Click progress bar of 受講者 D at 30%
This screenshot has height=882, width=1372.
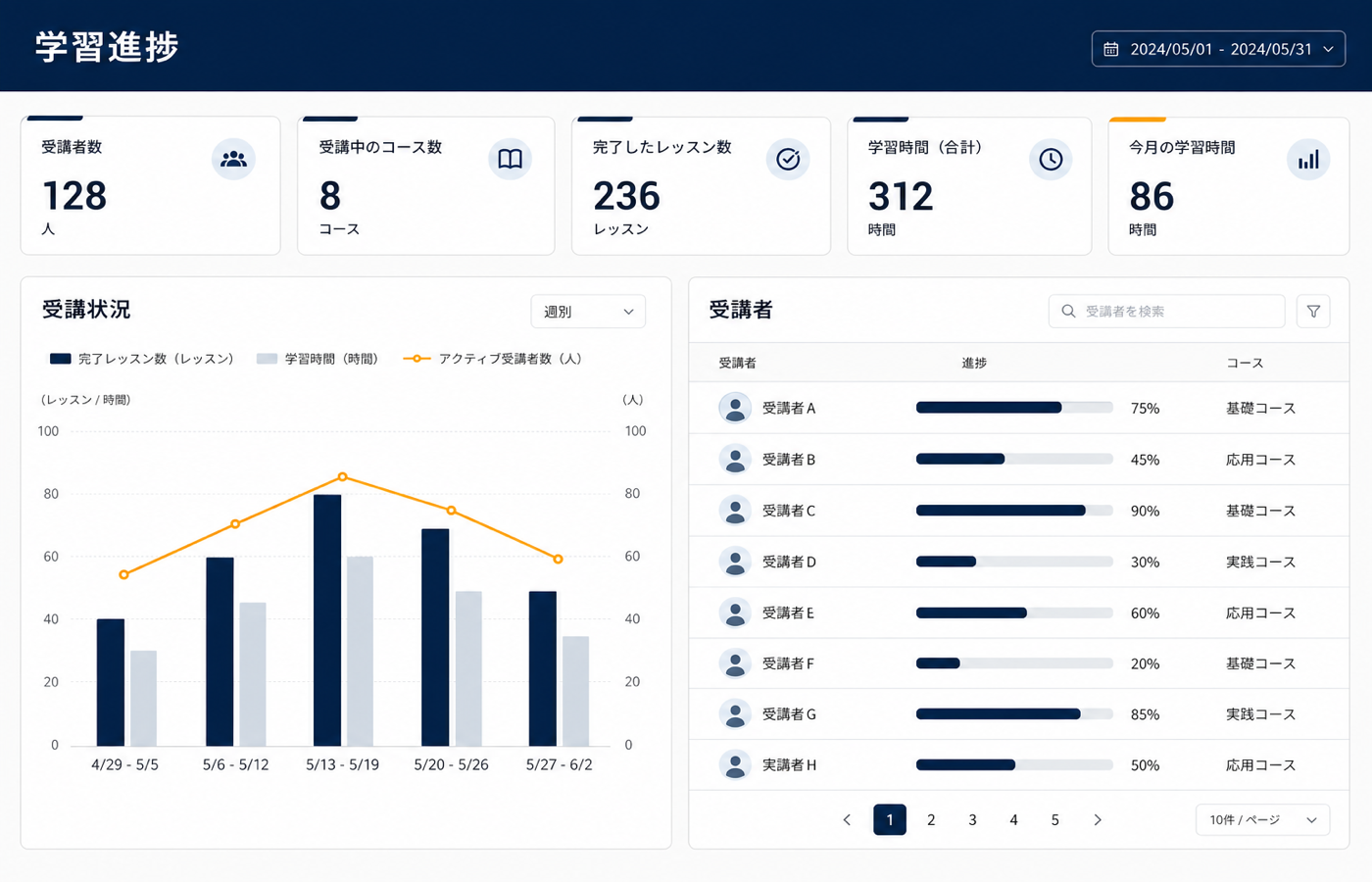click(1014, 562)
